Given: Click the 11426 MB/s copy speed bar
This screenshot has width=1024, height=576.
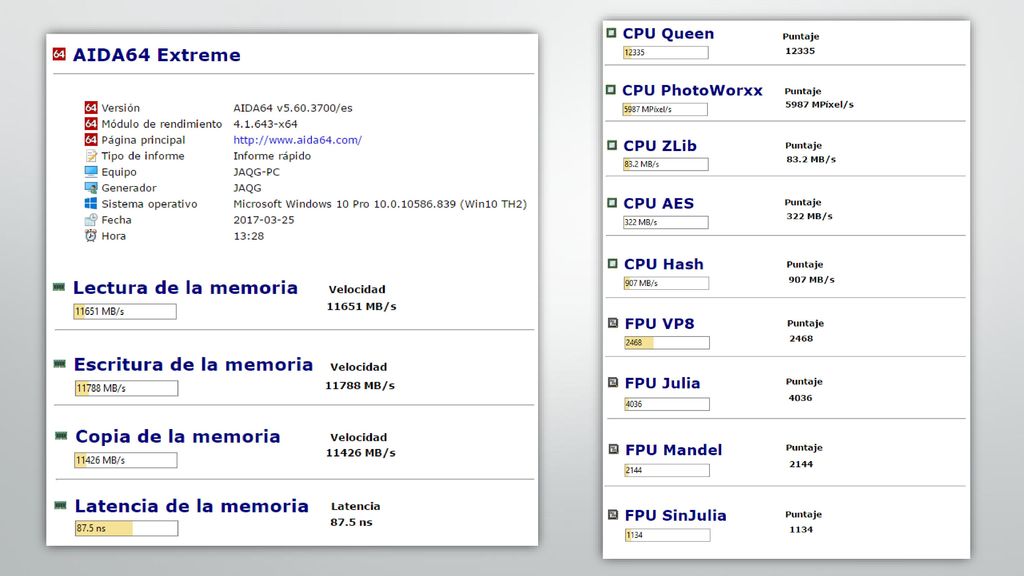Looking at the screenshot, I should click(x=125, y=460).
